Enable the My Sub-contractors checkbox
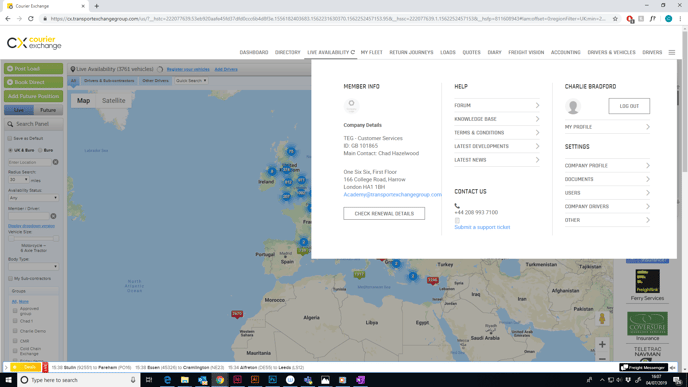The image size is (688, 387). pos(10,278)
